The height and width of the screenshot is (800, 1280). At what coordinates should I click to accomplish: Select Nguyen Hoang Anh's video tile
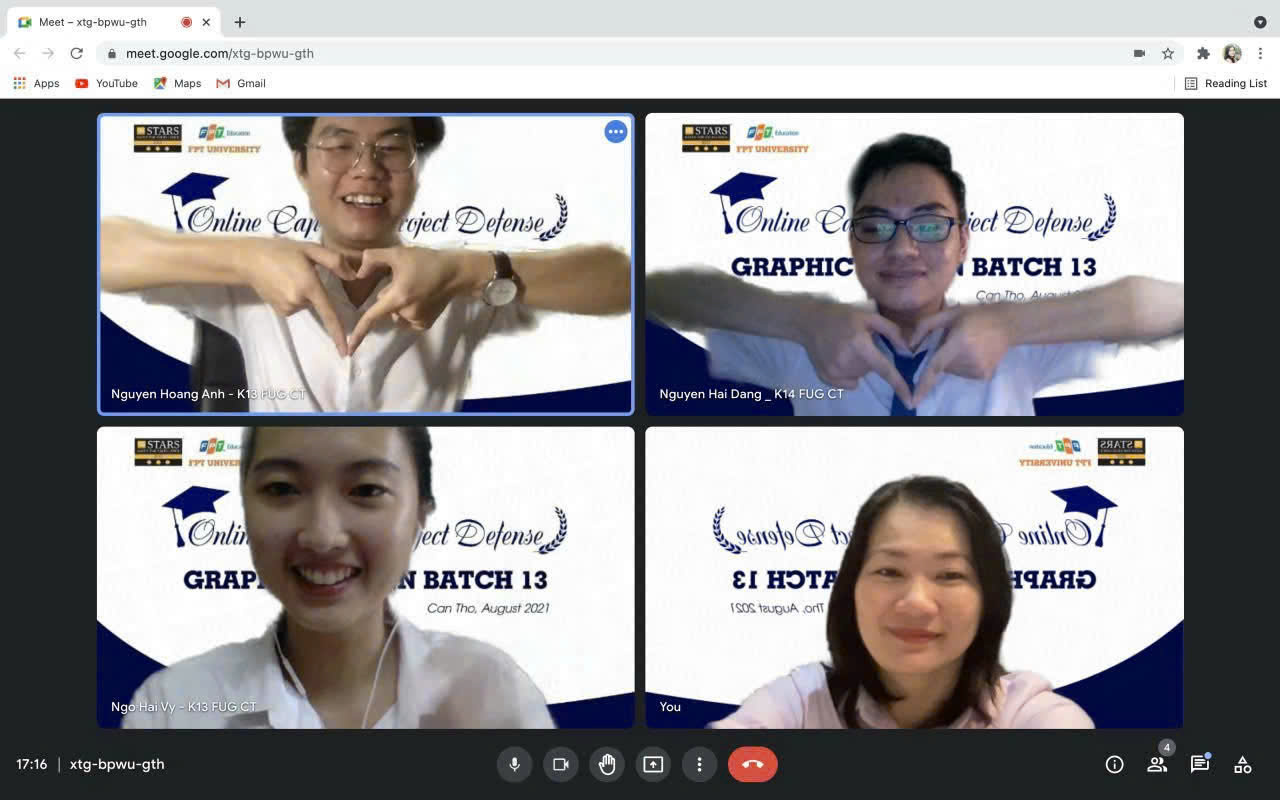click(x=365, y=264)
